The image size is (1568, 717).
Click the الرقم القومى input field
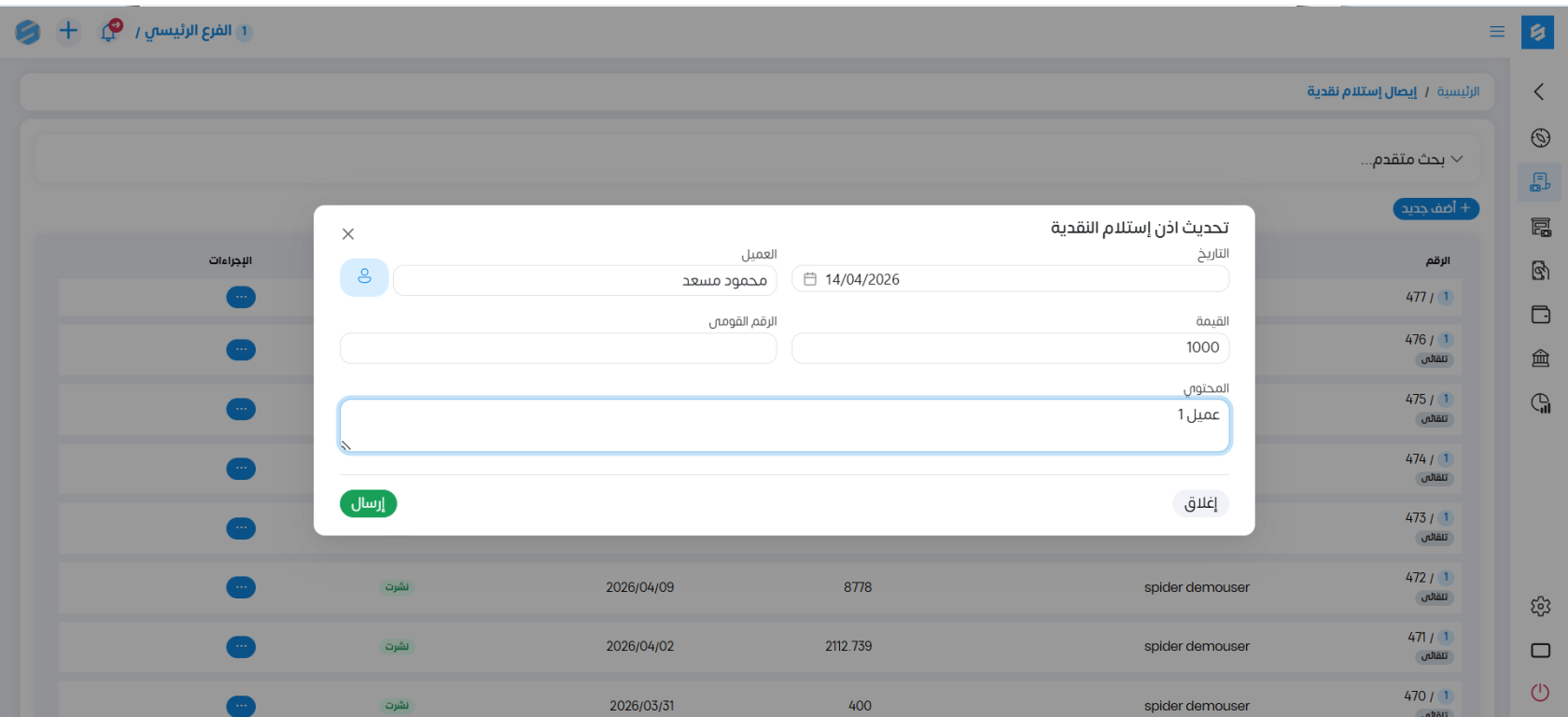click(558, 348)
